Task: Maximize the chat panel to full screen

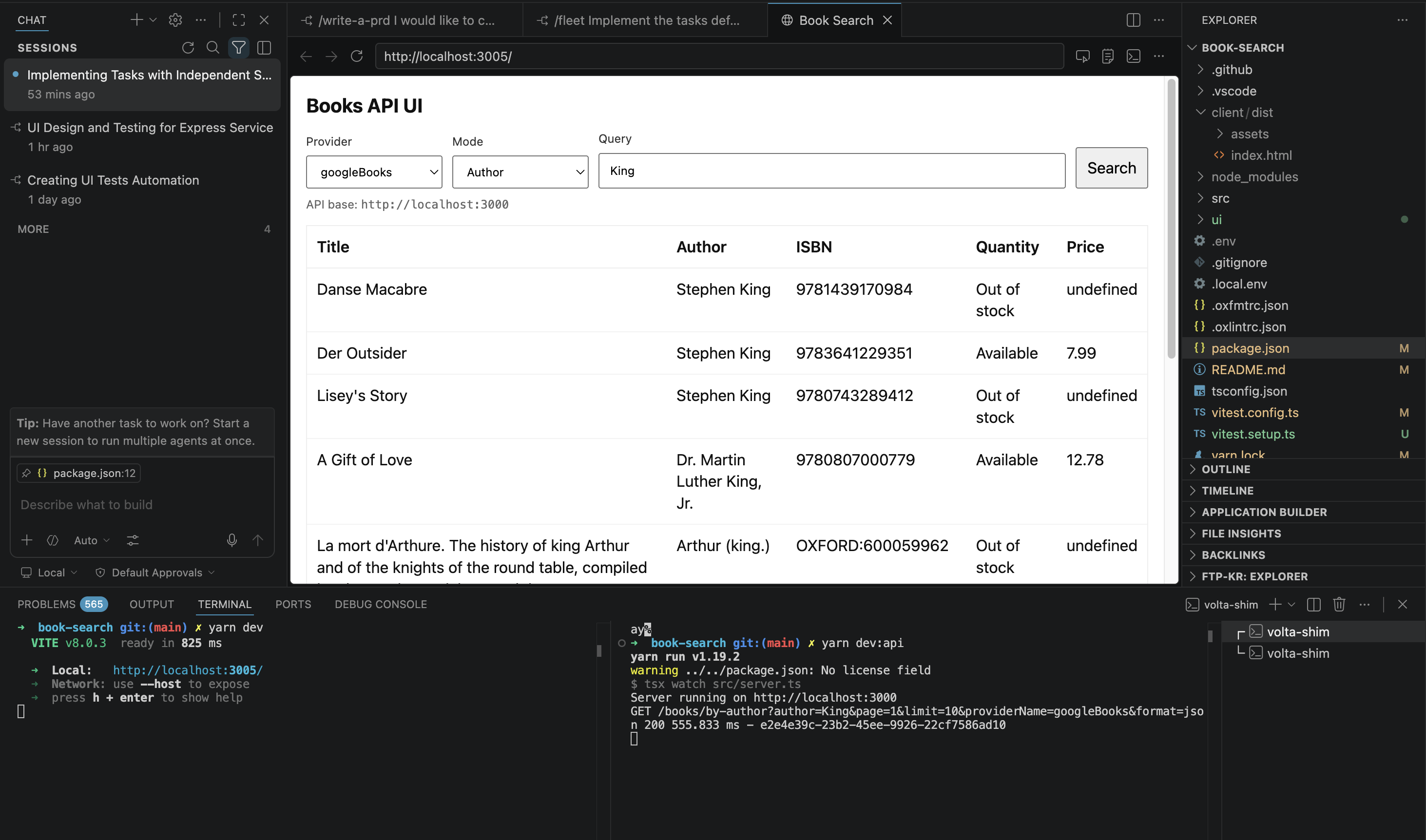Action: pyautogui.click(x=239, y=20)
